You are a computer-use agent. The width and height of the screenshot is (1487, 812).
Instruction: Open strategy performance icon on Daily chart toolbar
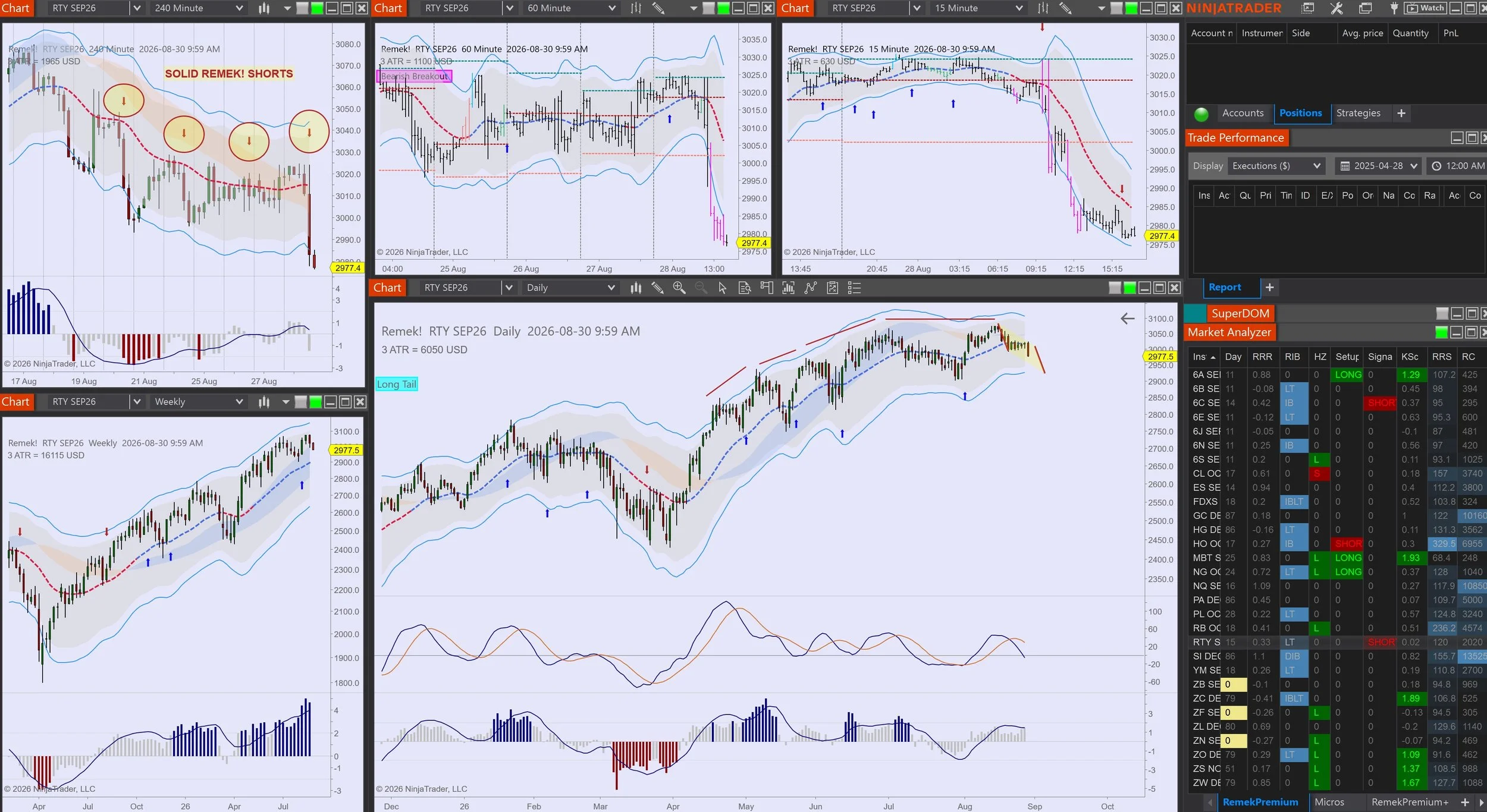click(832, 288)
